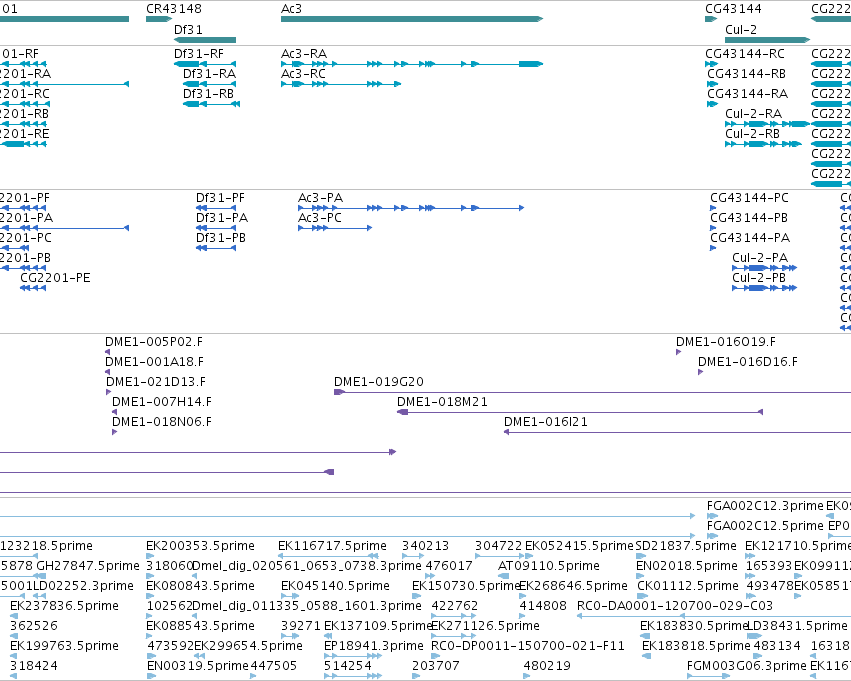Screen dimensions: 851x681
Task: Select BAC end DME1-005P02.F
Action: point(107,352)
